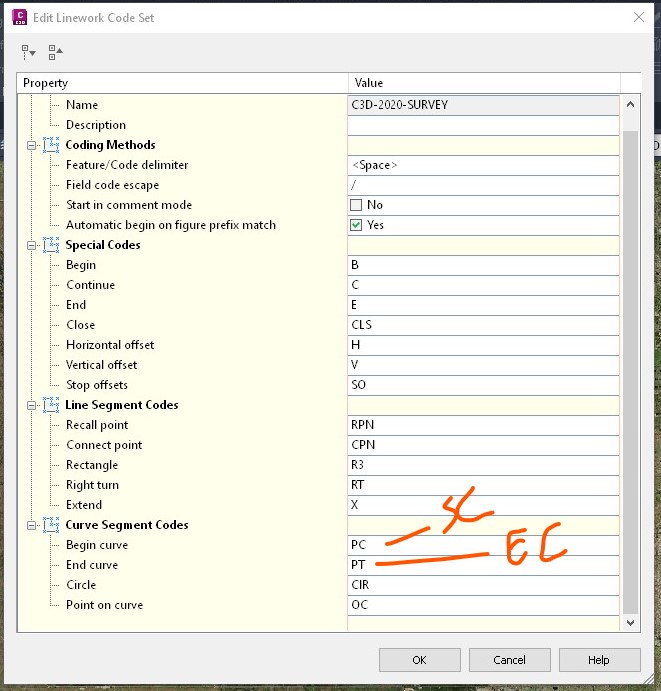Select the Connect point property label

104,445
